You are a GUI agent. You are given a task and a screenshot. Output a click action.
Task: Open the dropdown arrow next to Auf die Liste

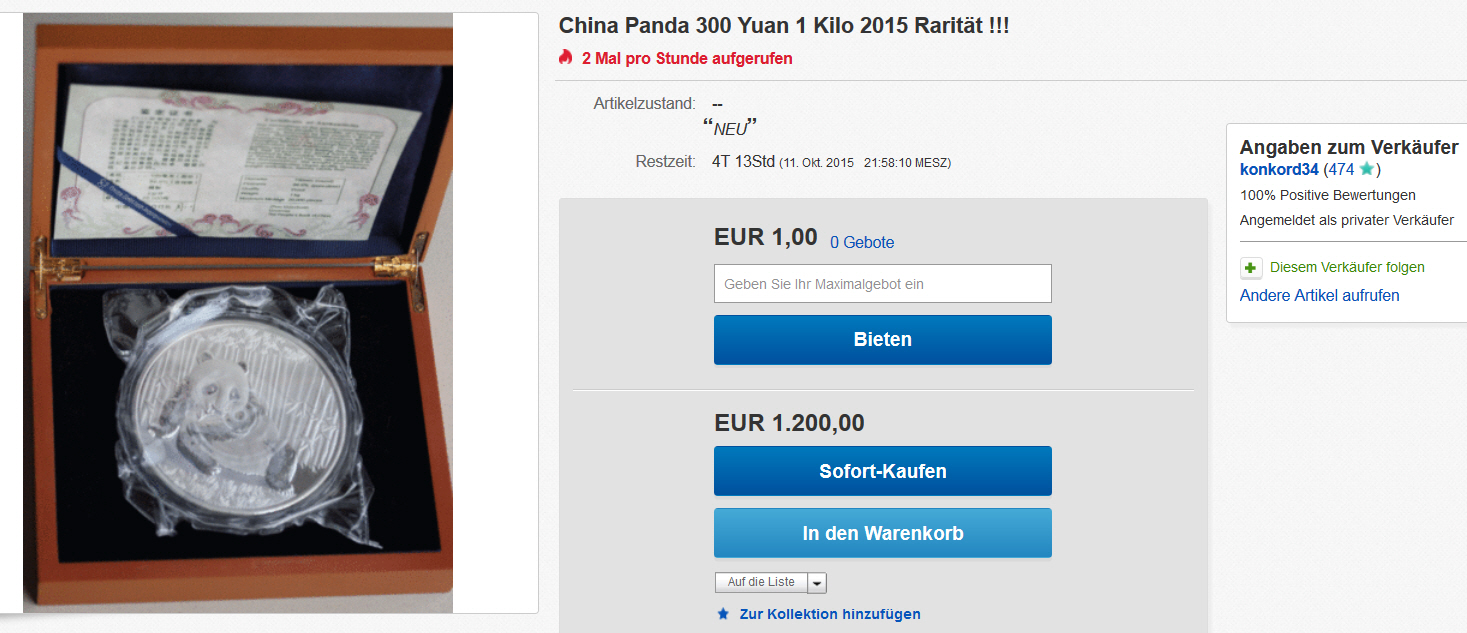pyautogui.click(x=817, y=582)
